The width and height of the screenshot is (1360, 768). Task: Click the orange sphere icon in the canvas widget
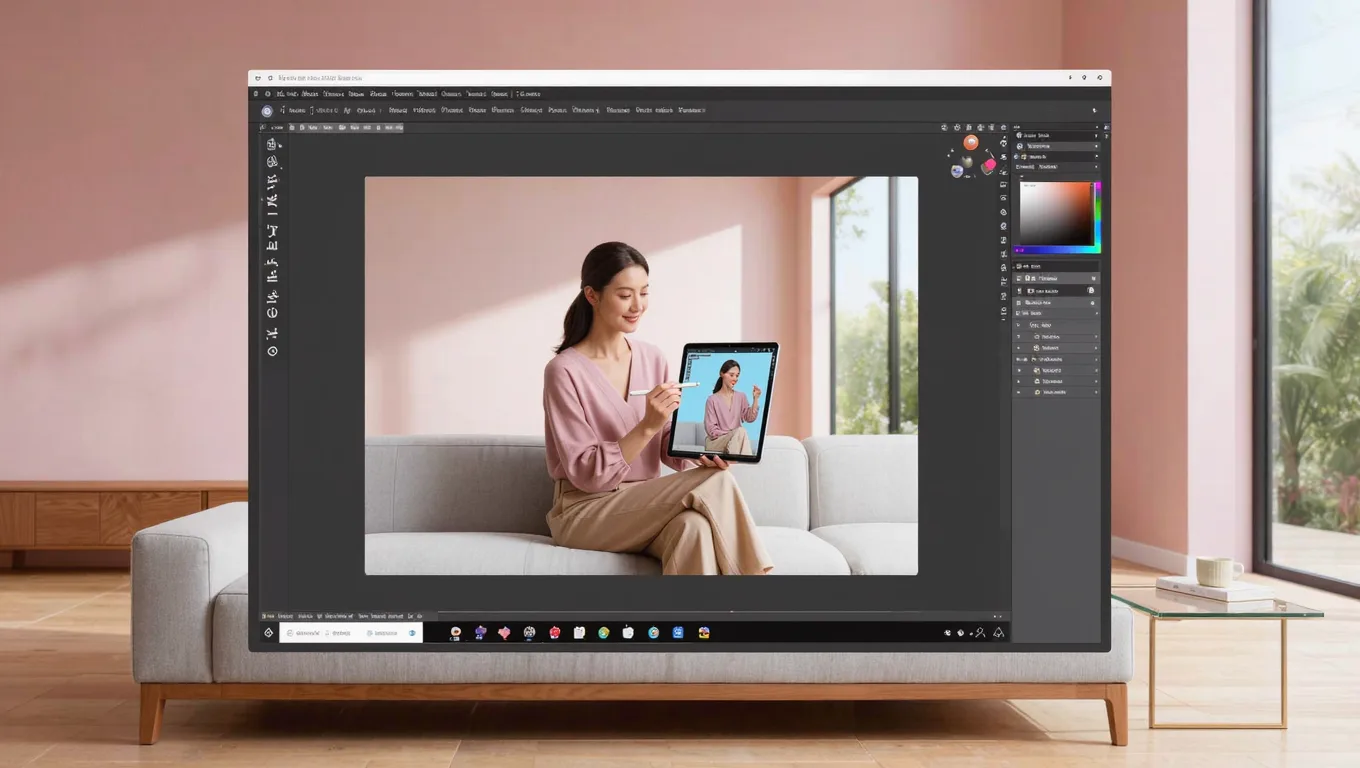tap(970, 143)
